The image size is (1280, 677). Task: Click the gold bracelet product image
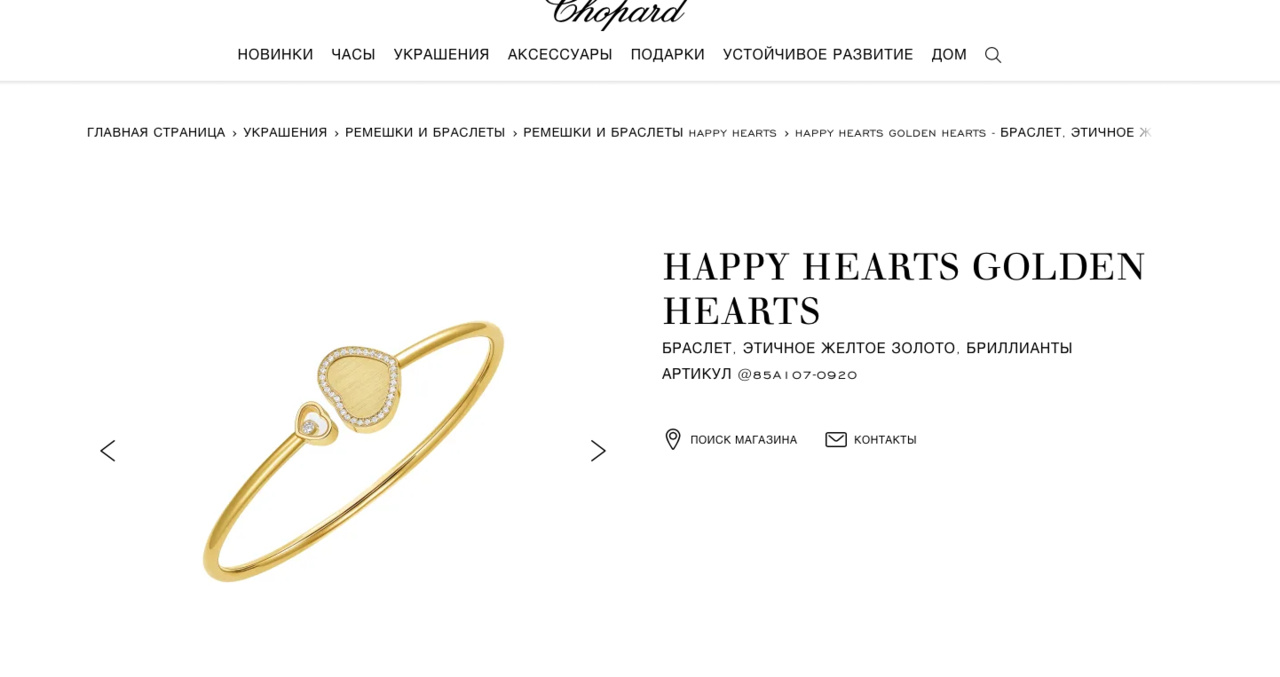coord(353,451)
